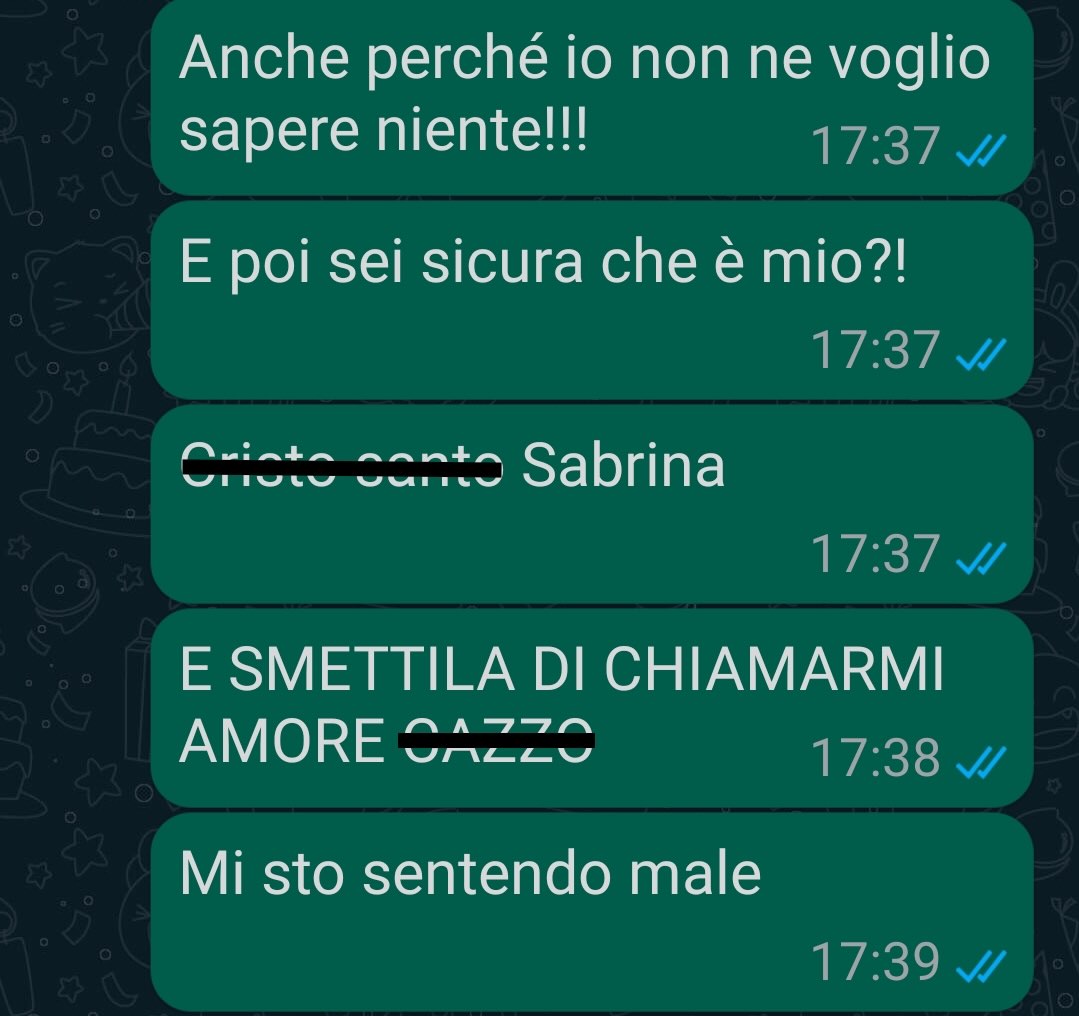This screenshot has width=1079, height=1016.
Task: Click the read ticks on the 'Mi sto sentendo male' message
Action: (x=981, y=966)
